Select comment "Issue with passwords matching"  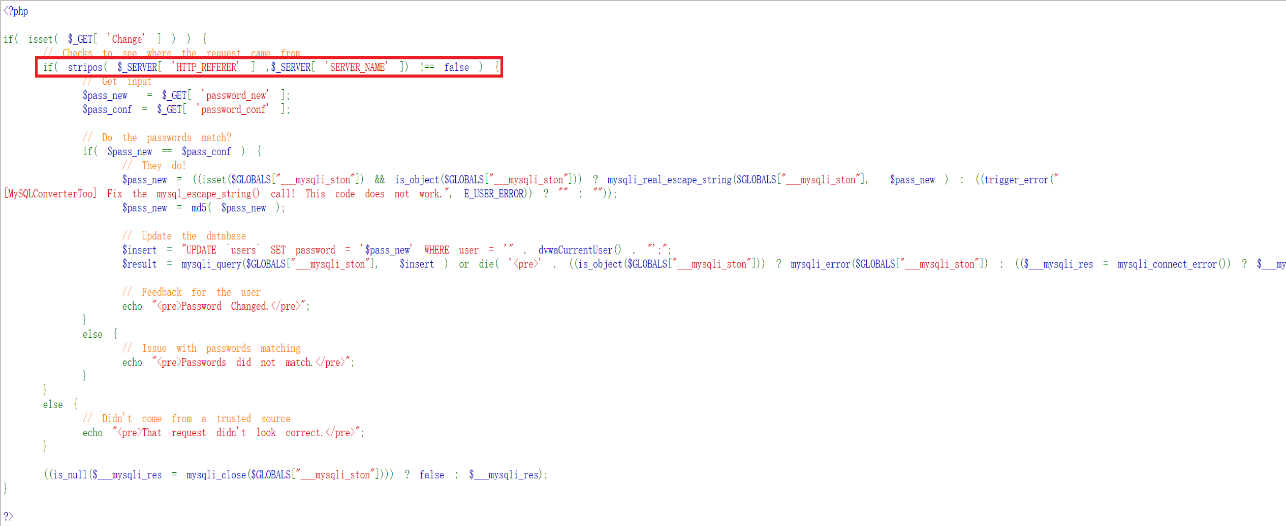(211, 347)
